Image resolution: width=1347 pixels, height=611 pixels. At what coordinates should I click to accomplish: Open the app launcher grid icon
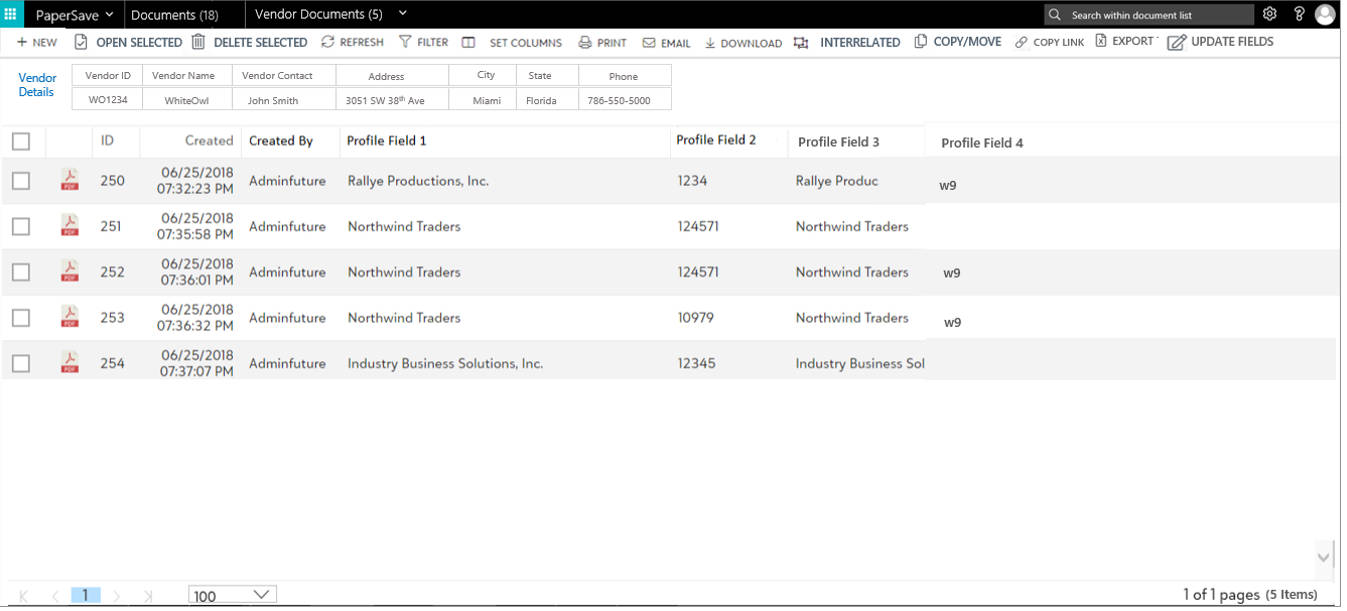click(x=10, y=14)
